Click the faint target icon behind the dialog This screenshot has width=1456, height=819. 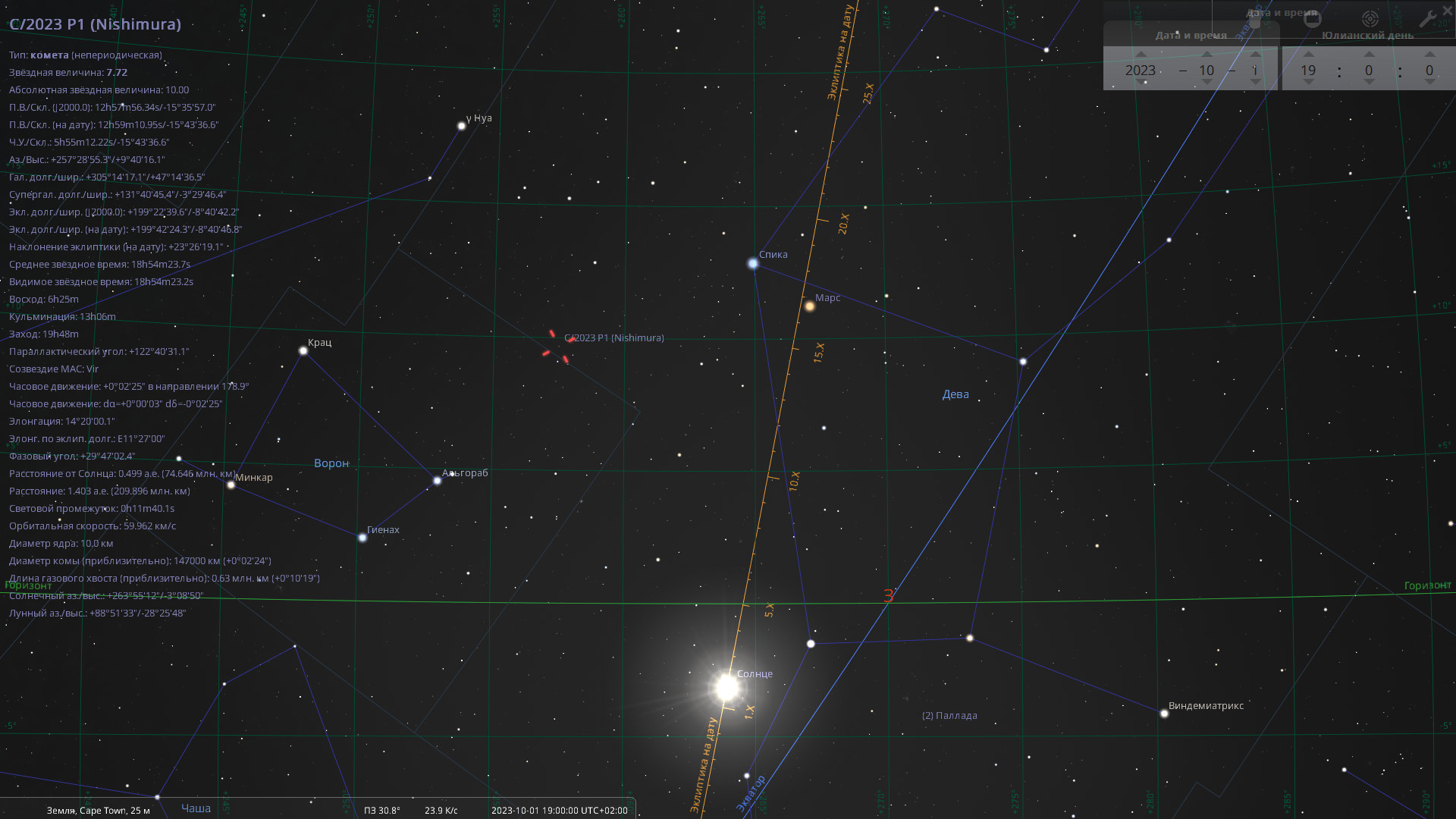(1370, 19)
